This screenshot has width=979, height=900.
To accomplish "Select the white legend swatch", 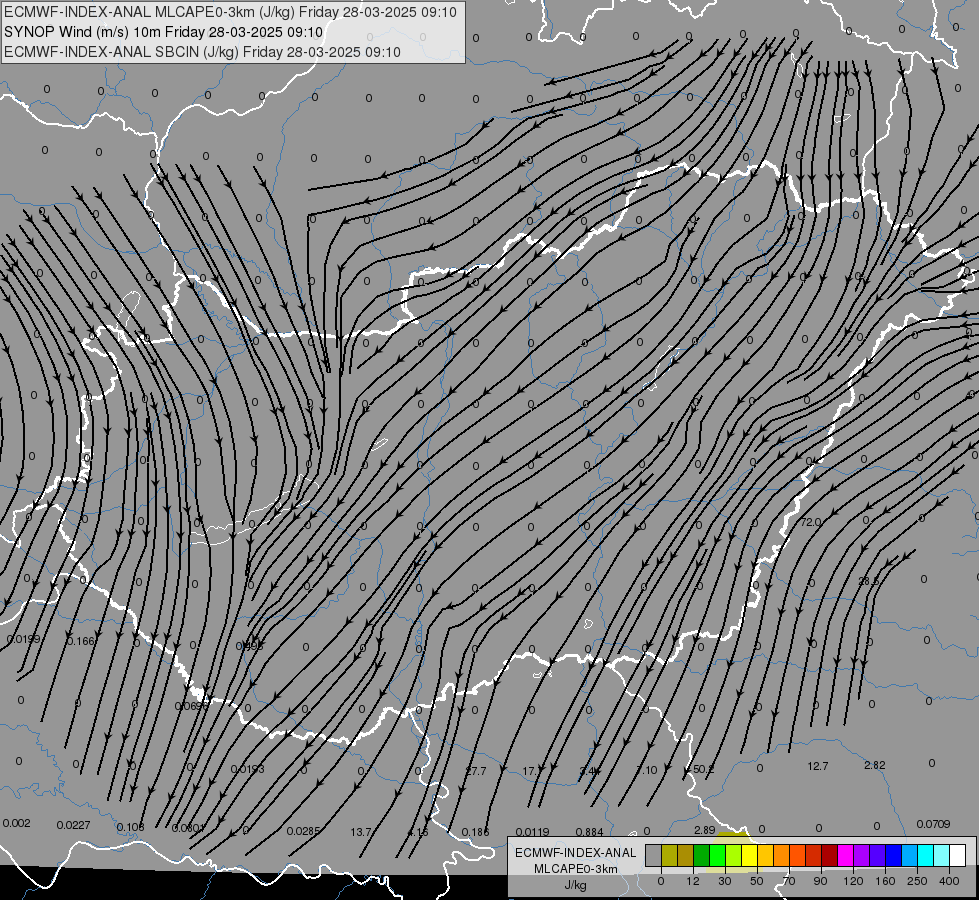I will (x=957, y=856).
